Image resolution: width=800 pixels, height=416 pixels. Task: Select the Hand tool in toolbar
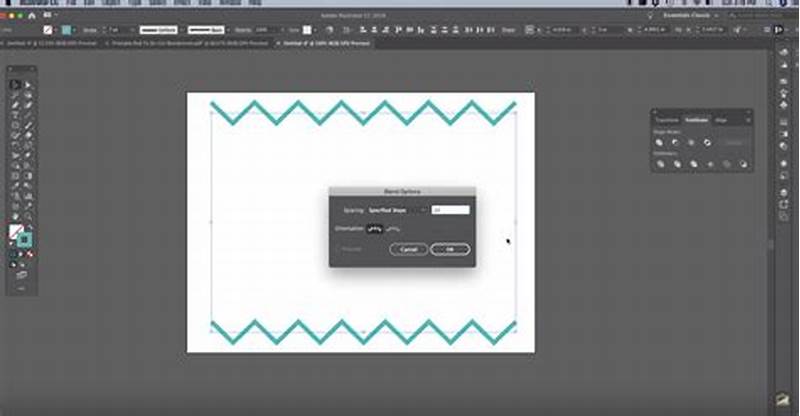(x=15, y=216)
